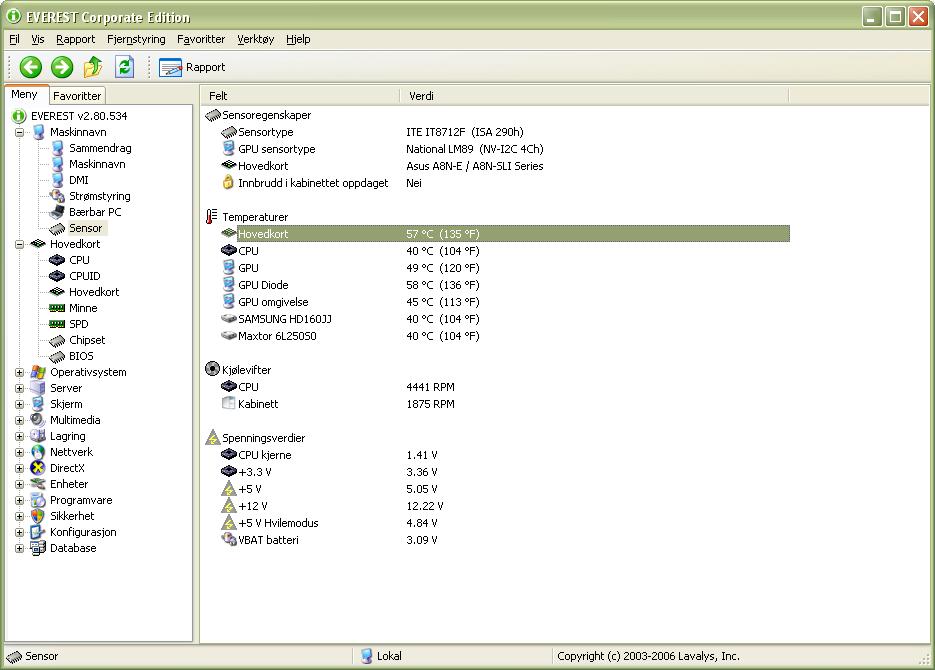The height and width of the screenshot is (670, 935).
Task: Expand the Multimedia tree node
Action: coord(19,421)
